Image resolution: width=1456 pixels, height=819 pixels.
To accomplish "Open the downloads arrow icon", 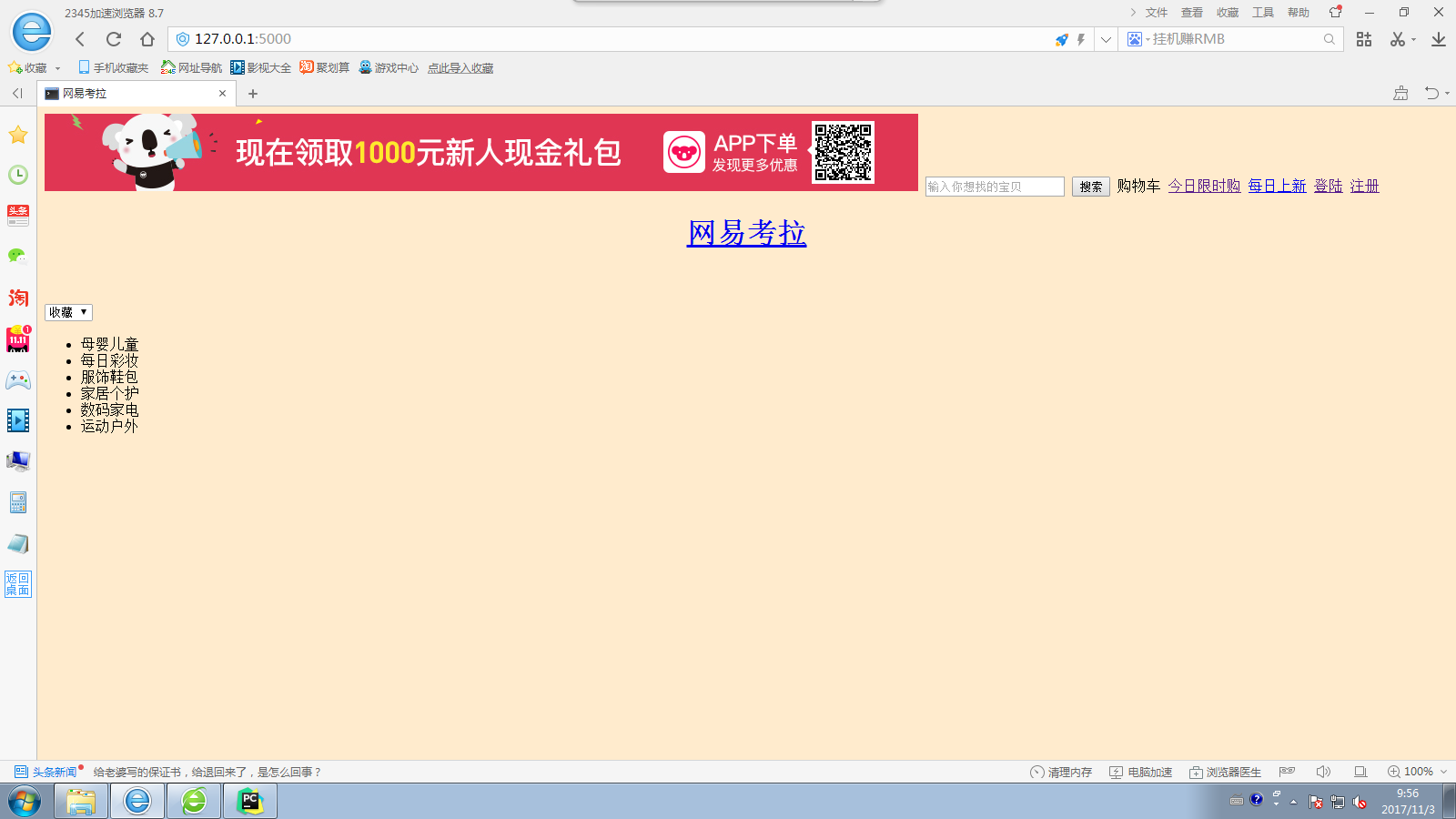I will (1439, 39).
